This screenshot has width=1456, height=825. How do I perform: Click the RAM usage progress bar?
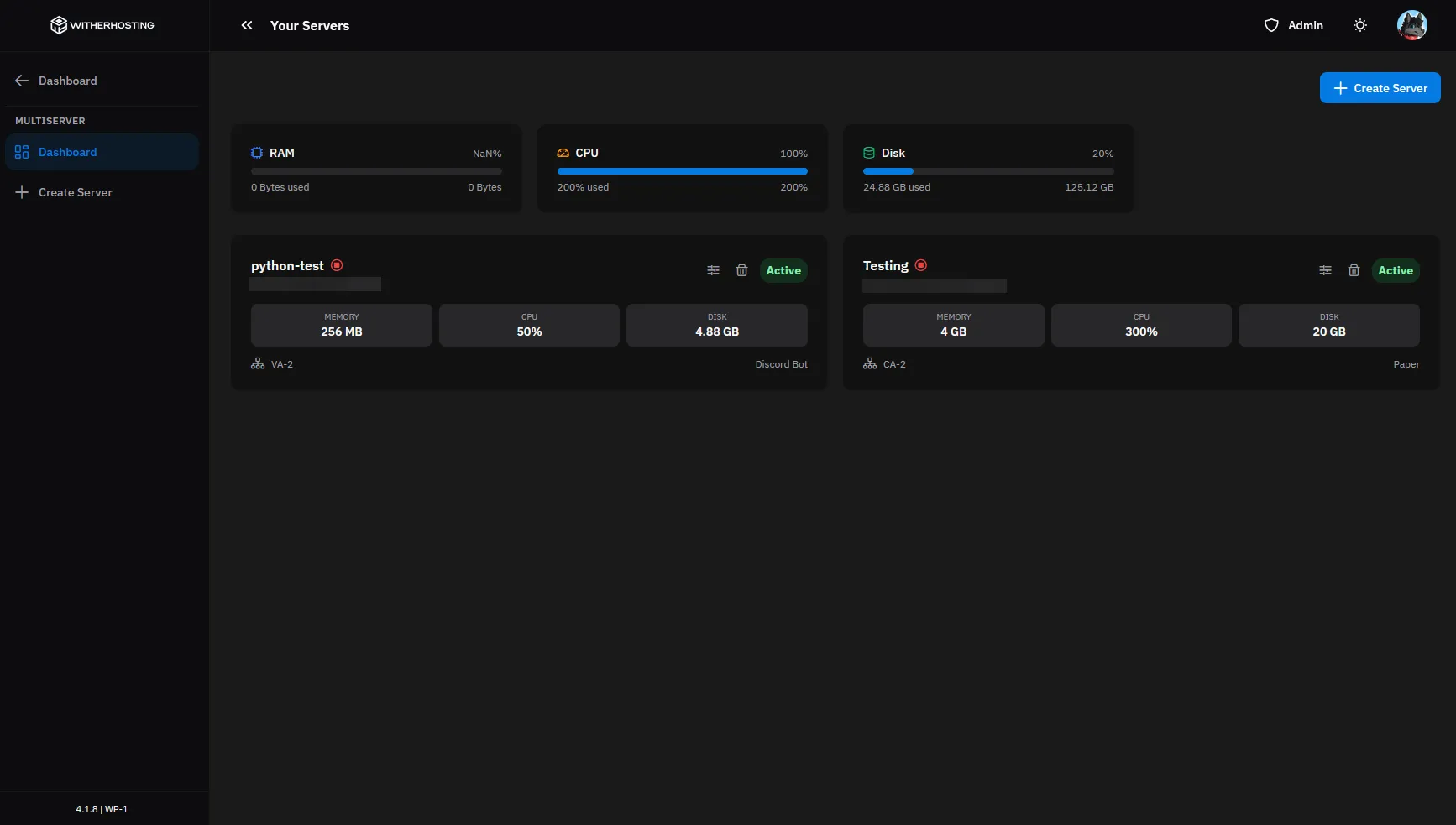click(x=376, y=171)
